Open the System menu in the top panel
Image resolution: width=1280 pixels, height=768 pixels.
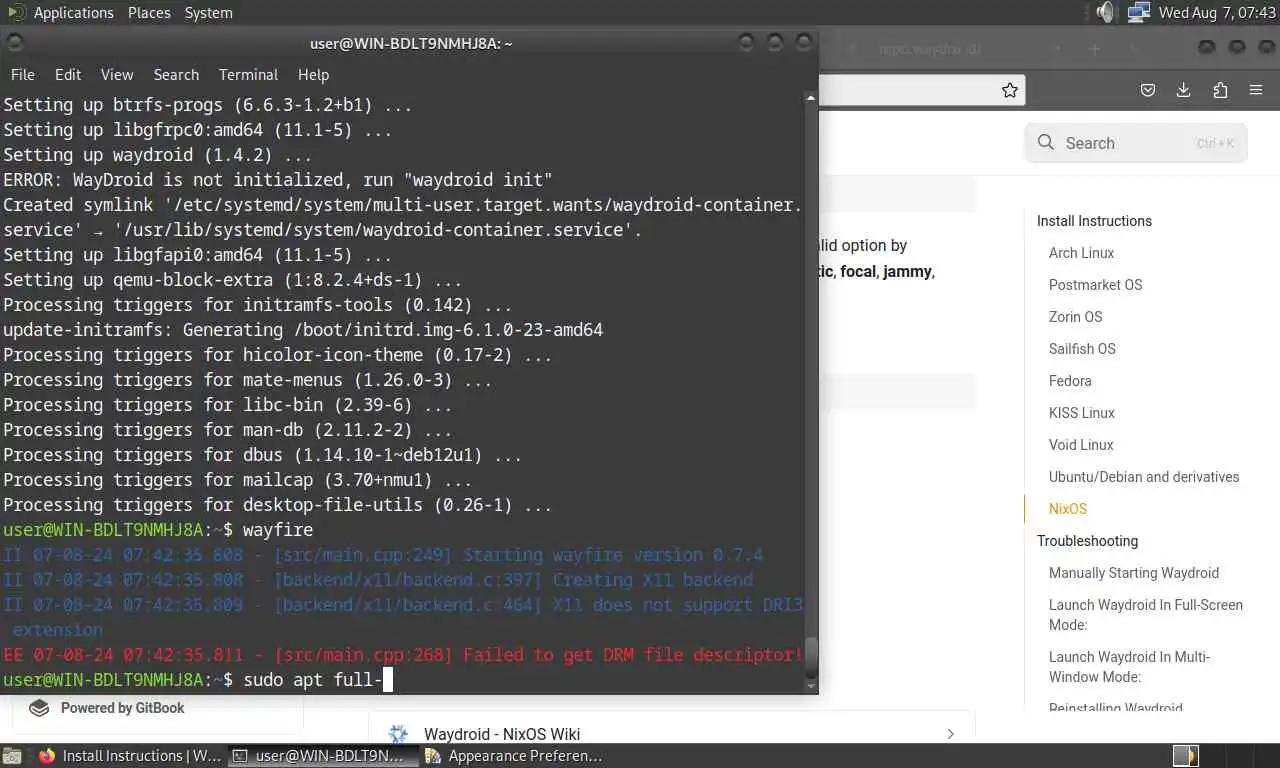208,13
